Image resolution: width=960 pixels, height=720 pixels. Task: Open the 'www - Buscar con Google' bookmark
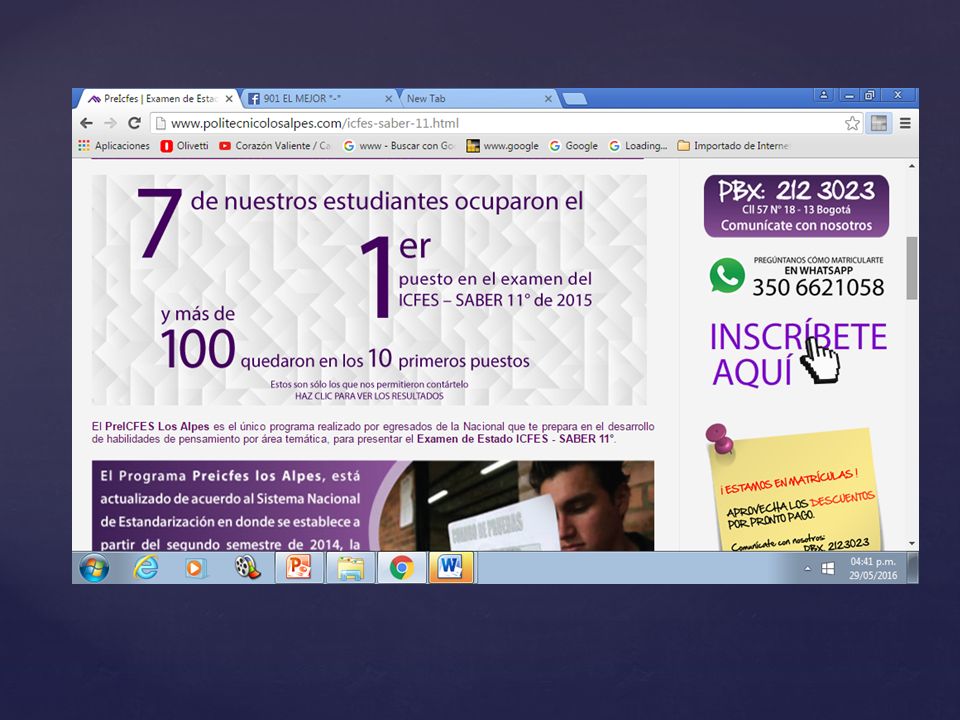pyautogui.click(x=399, y=146)
